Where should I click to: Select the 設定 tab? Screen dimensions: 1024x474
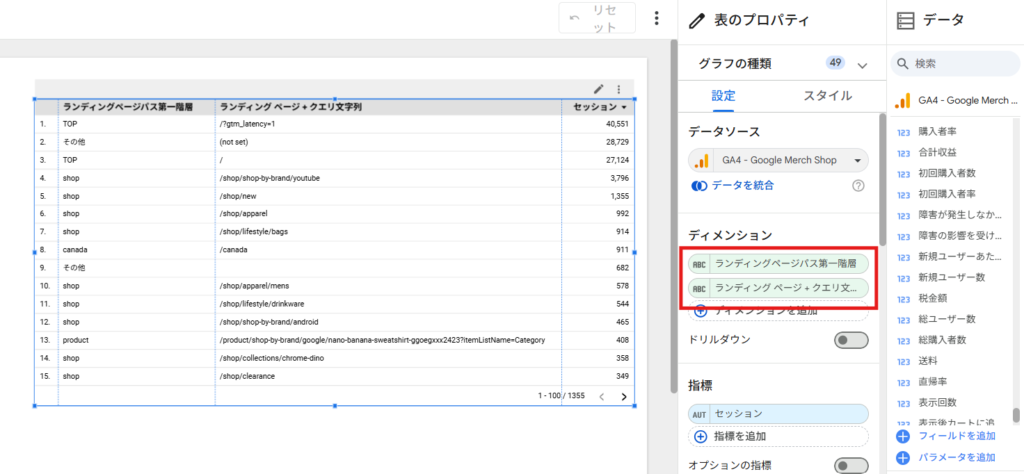pos(724,96)
